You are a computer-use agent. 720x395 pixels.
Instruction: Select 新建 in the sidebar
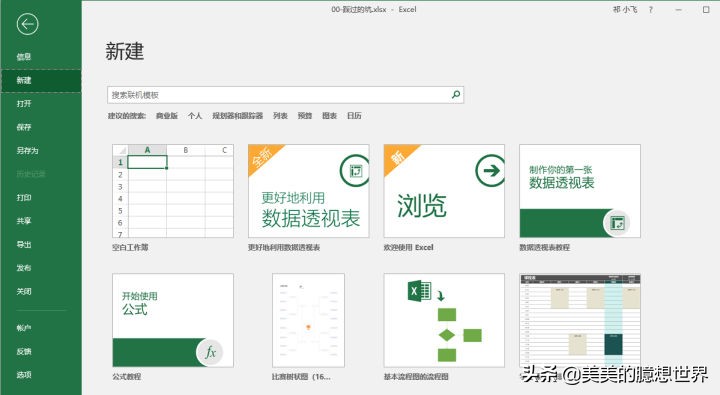[41, 80]
